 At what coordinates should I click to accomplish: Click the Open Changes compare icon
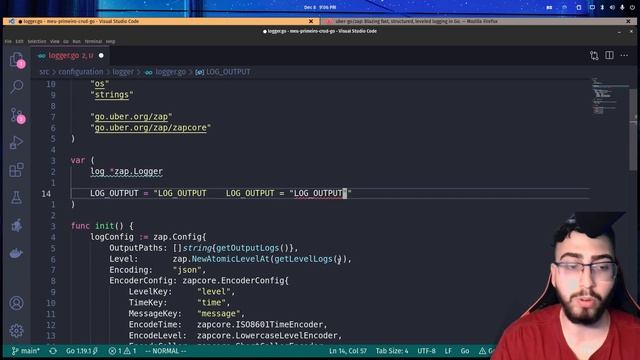pos(594,56)
